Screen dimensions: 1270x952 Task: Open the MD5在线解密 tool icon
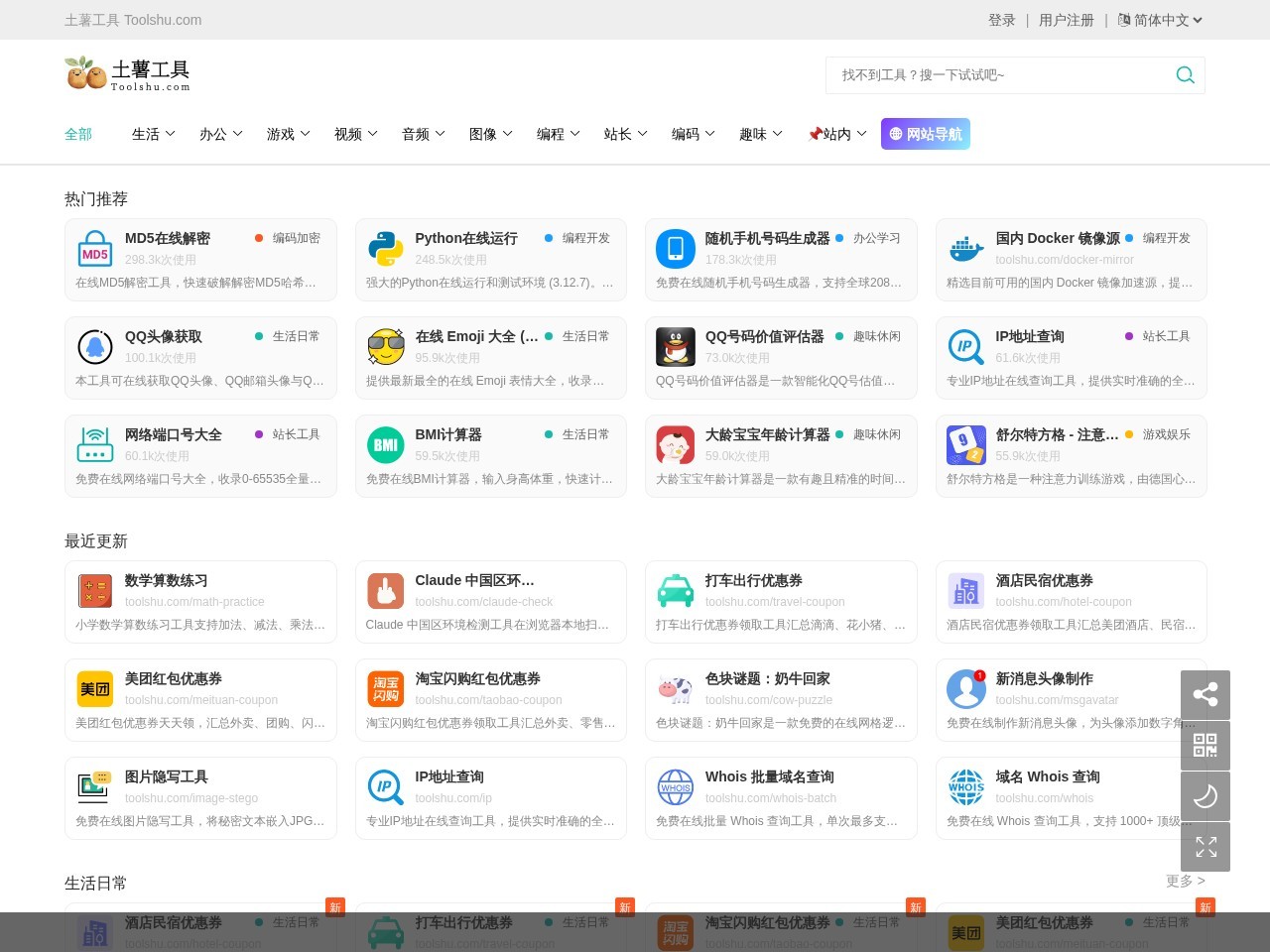(x=95, y=248)
